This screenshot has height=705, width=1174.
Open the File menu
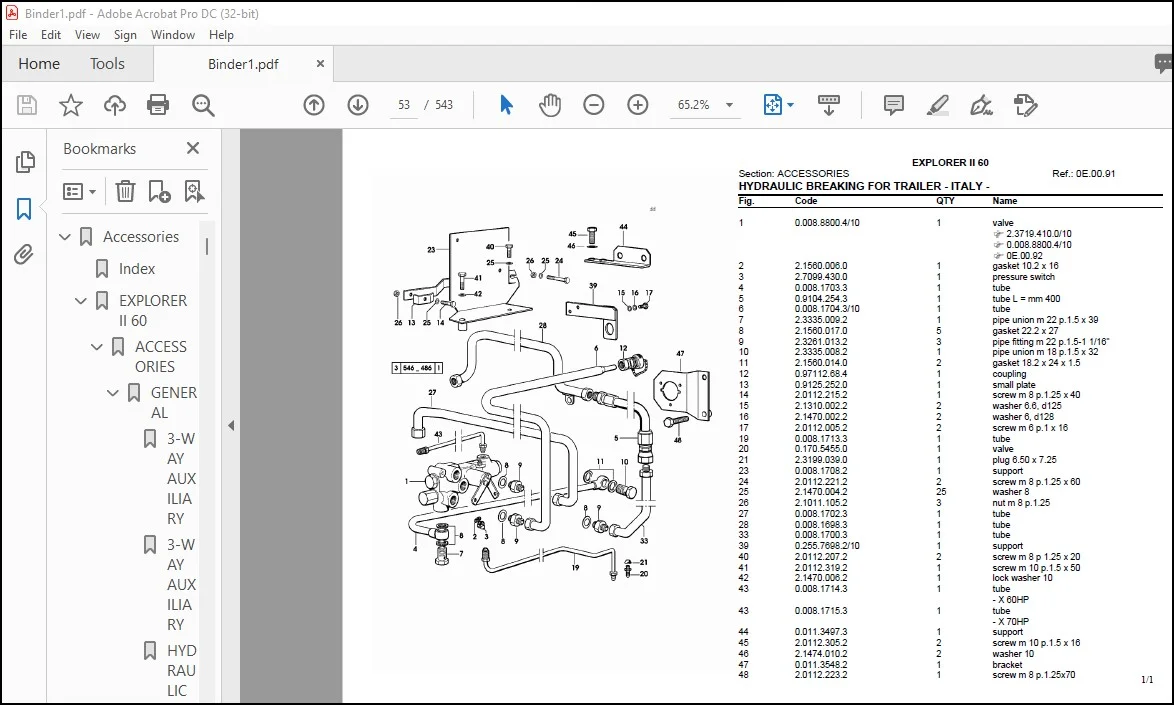tap(18, 34)
